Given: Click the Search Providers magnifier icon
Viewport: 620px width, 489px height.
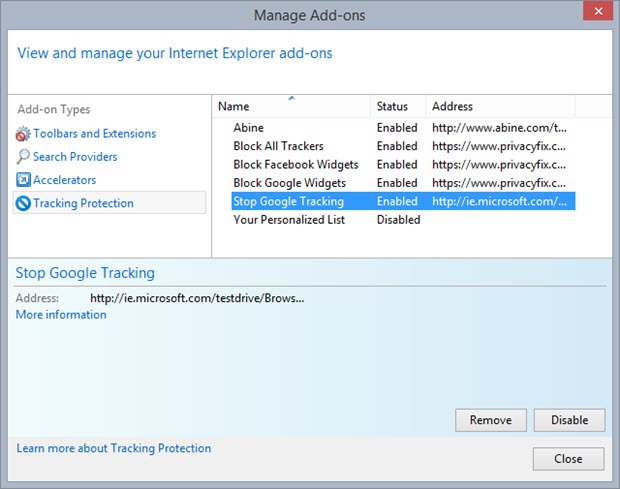Looking at the screenshot, I should click(23, 157).
